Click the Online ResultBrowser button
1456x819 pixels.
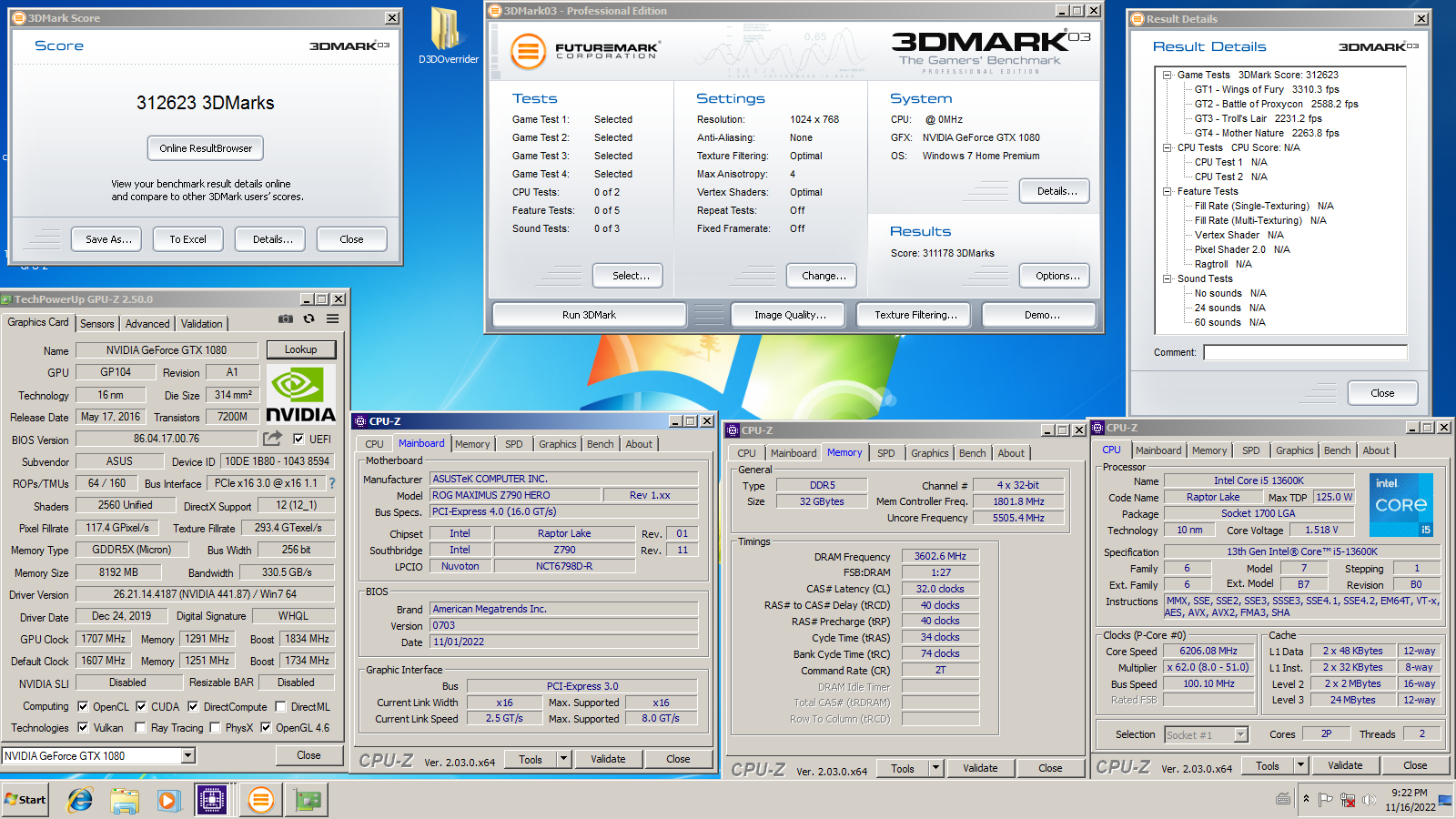206,148
